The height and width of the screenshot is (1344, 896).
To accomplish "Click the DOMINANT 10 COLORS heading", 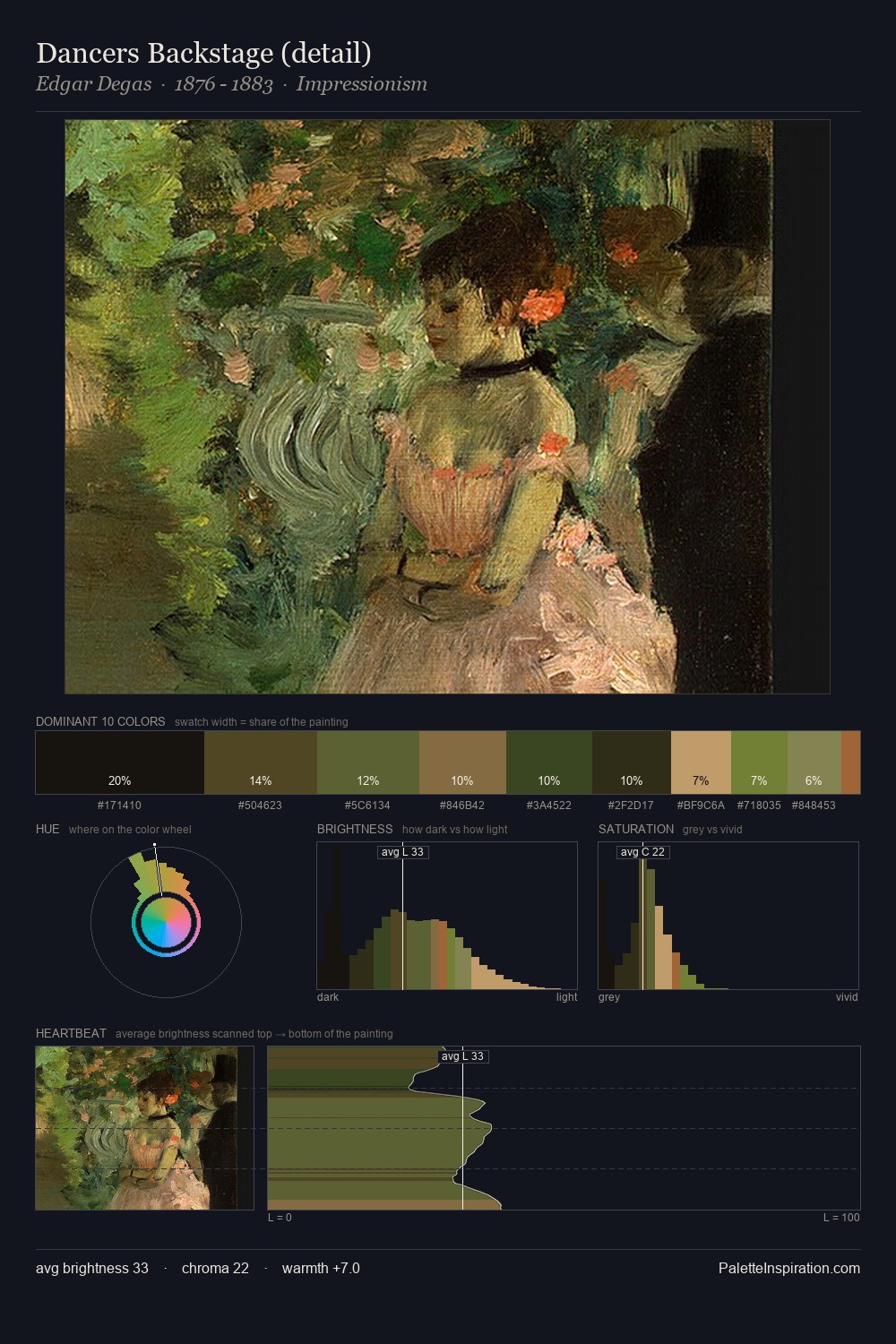I will (100, 721).
